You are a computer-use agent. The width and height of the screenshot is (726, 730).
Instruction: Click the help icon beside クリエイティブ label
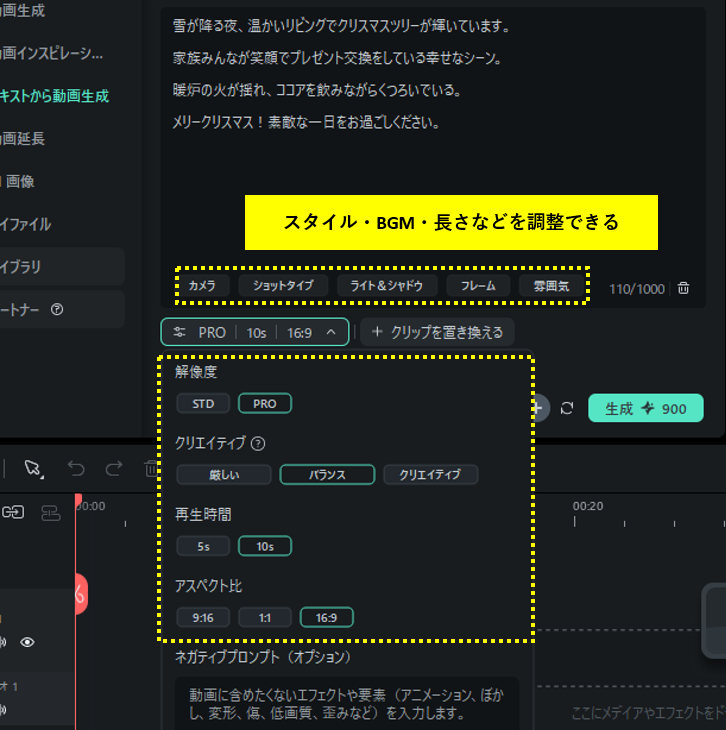click(x=258, y=444)
